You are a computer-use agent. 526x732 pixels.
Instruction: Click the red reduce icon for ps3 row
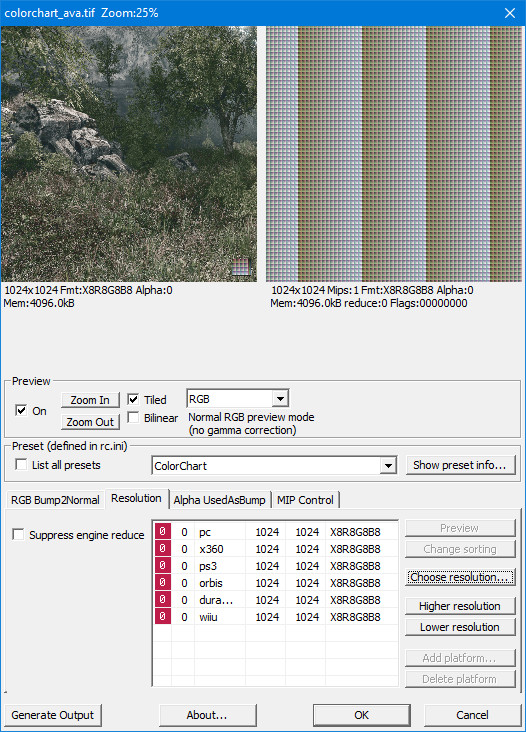coord(162,565)
